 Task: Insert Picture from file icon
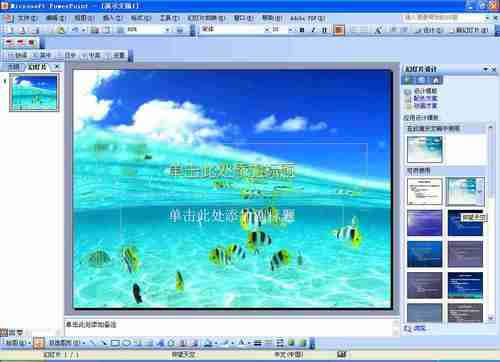(x=194, y=343)
